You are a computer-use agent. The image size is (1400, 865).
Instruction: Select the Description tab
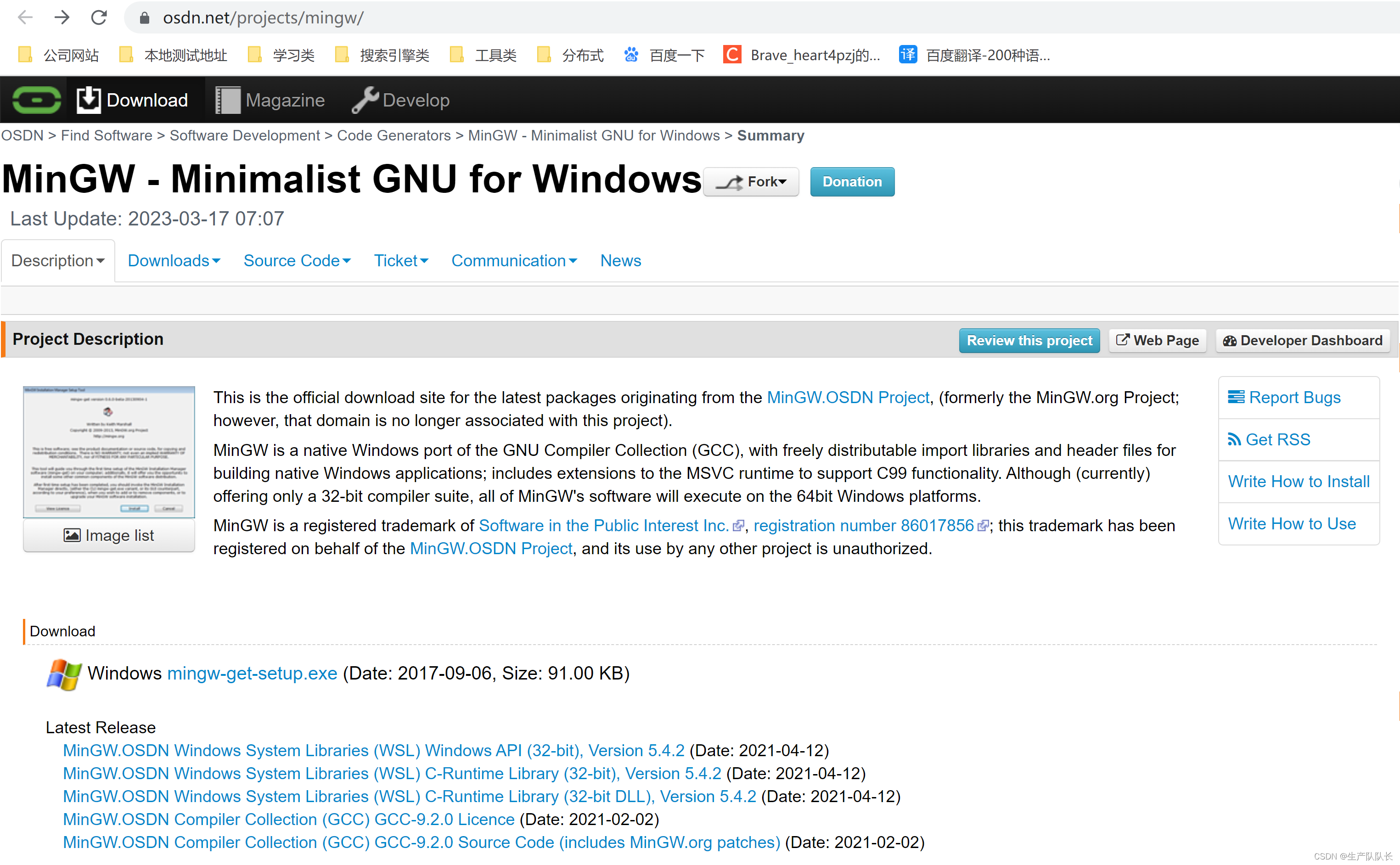[x=58, y=261]
